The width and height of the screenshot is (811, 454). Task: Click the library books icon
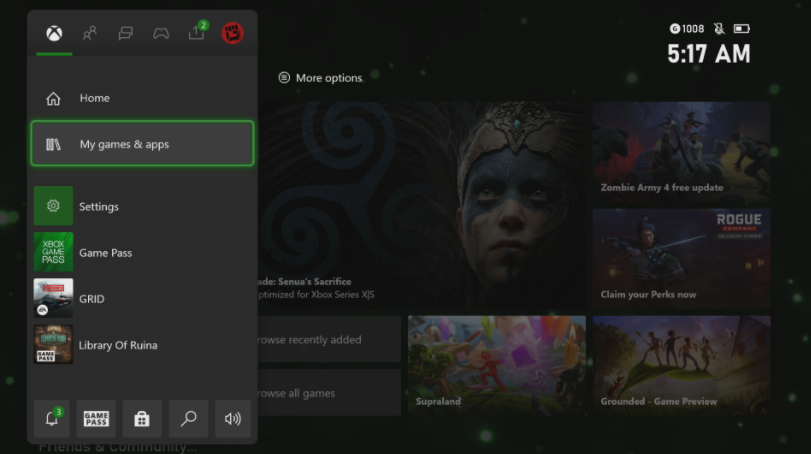tap(53, 144)
